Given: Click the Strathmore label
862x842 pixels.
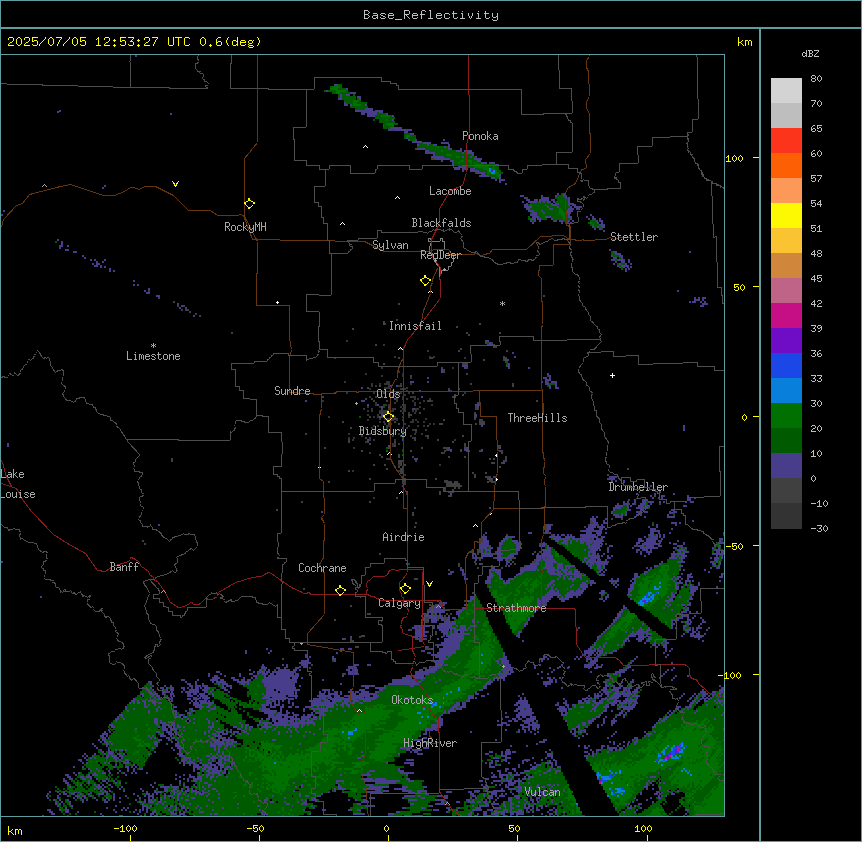Looking at the screenshot, I should 516,608.
